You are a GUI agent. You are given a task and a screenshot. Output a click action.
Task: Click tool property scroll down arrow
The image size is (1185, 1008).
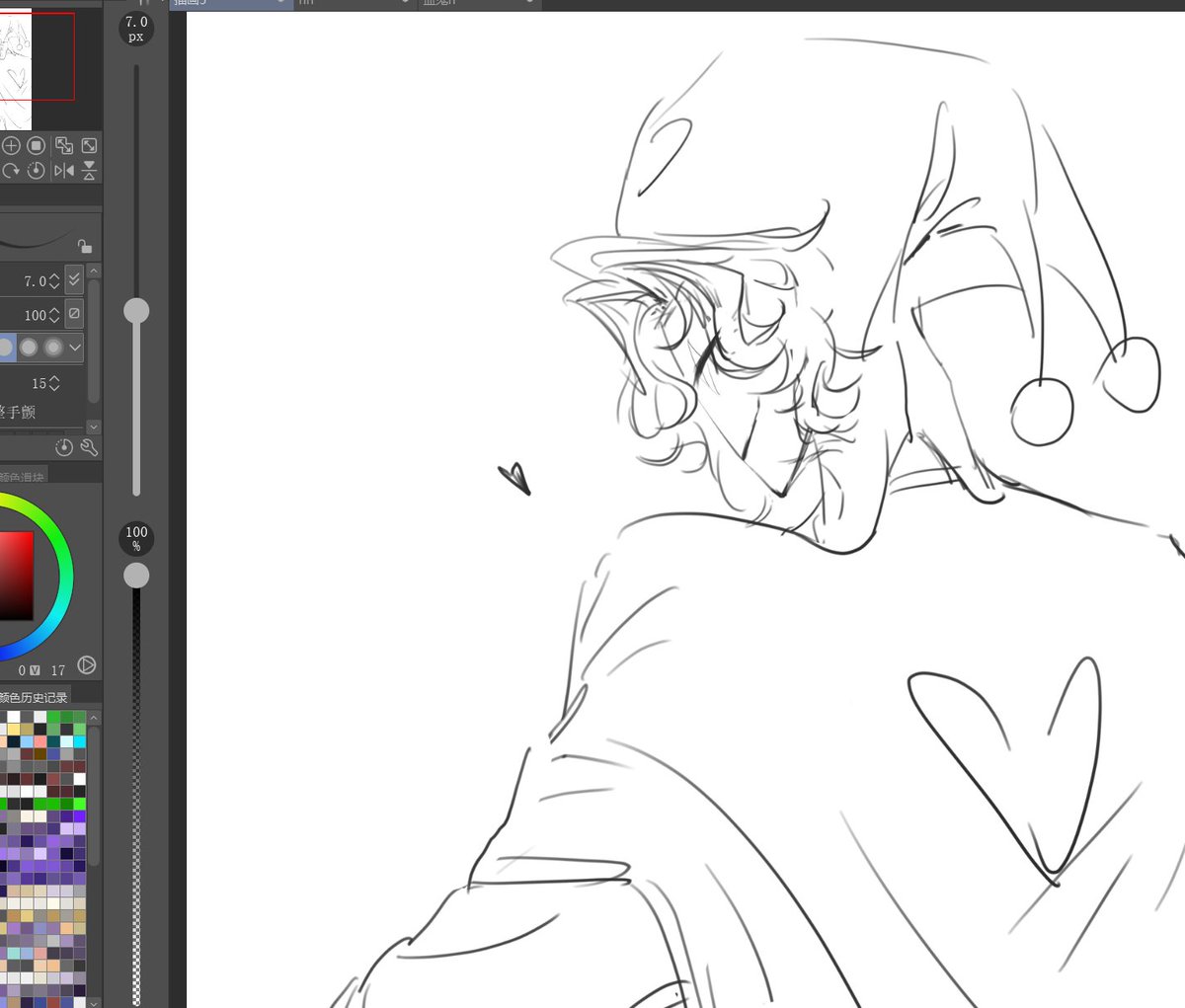[94, 426]
